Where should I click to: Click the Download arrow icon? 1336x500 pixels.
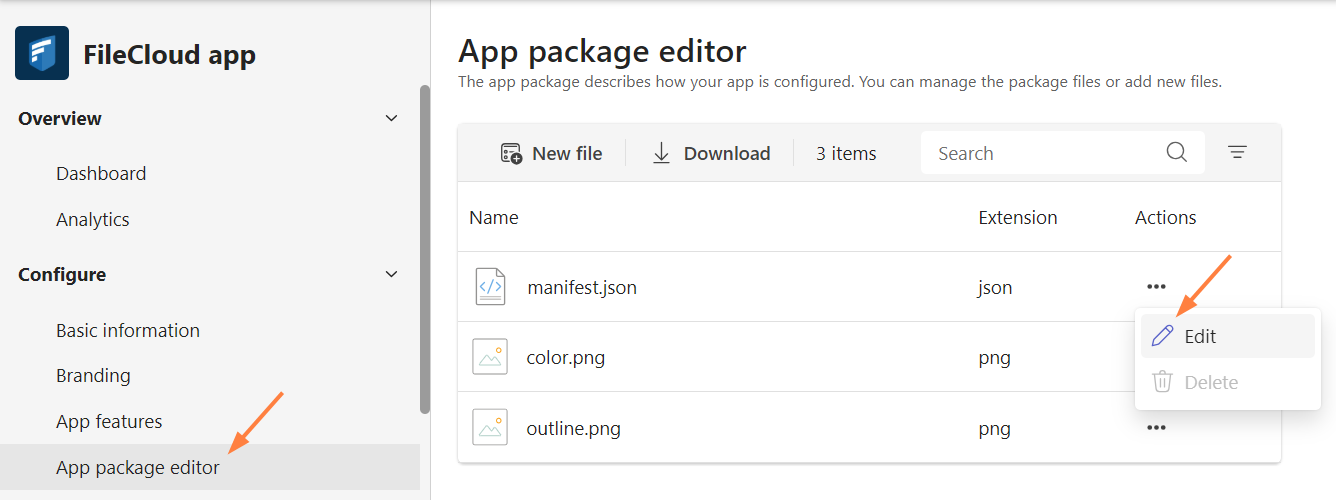661,153
